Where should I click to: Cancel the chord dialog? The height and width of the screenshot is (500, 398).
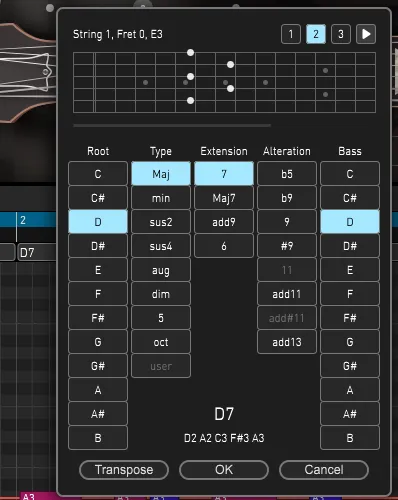click(324, 470)
